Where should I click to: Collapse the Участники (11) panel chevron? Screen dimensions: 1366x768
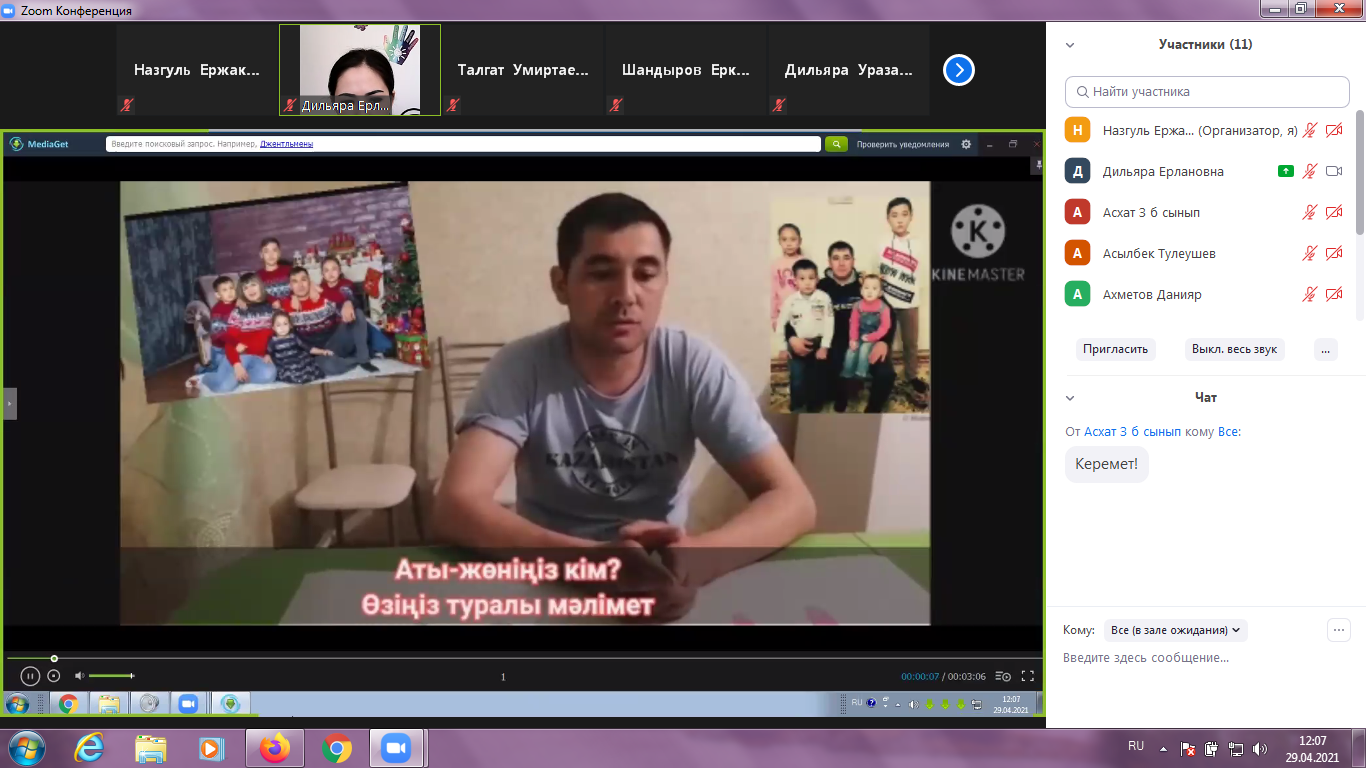point(1070,45)
